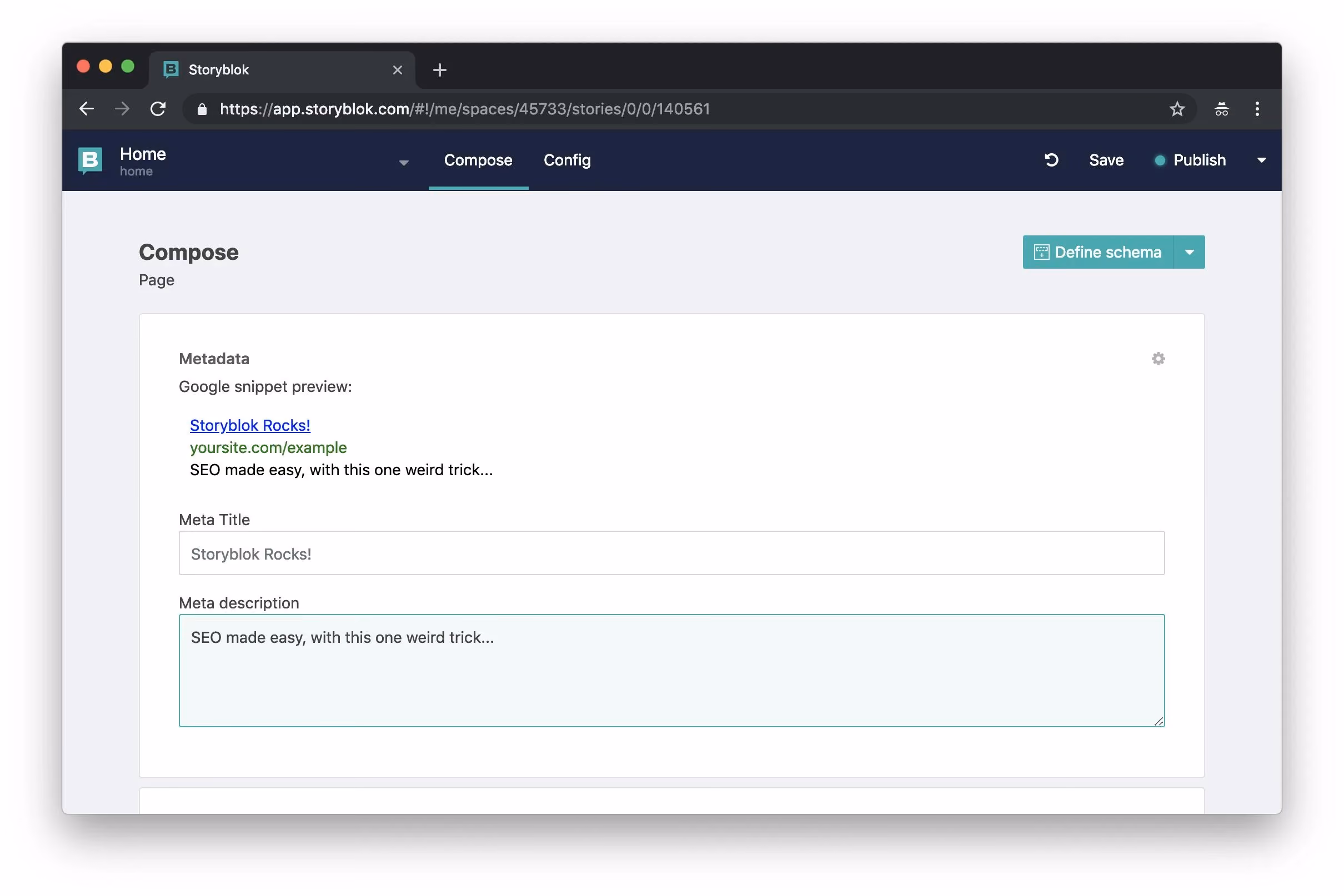The width and height of the screenshot is (1344, 896).
Task: Click the incognito icon in the browser toolbar
Action: [1221, 109]
